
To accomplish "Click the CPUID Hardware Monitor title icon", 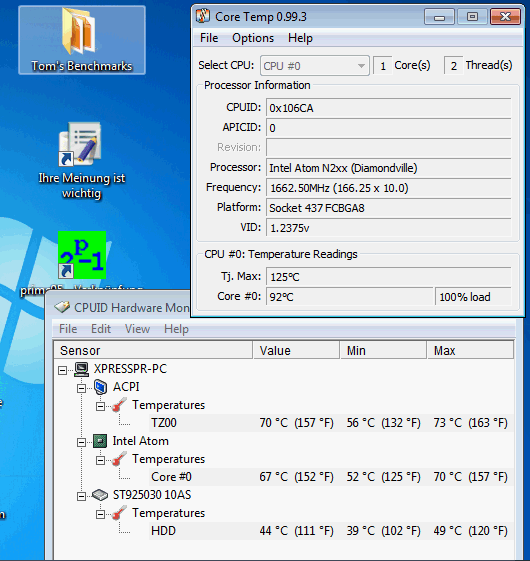I will click(x=62, y=307).
